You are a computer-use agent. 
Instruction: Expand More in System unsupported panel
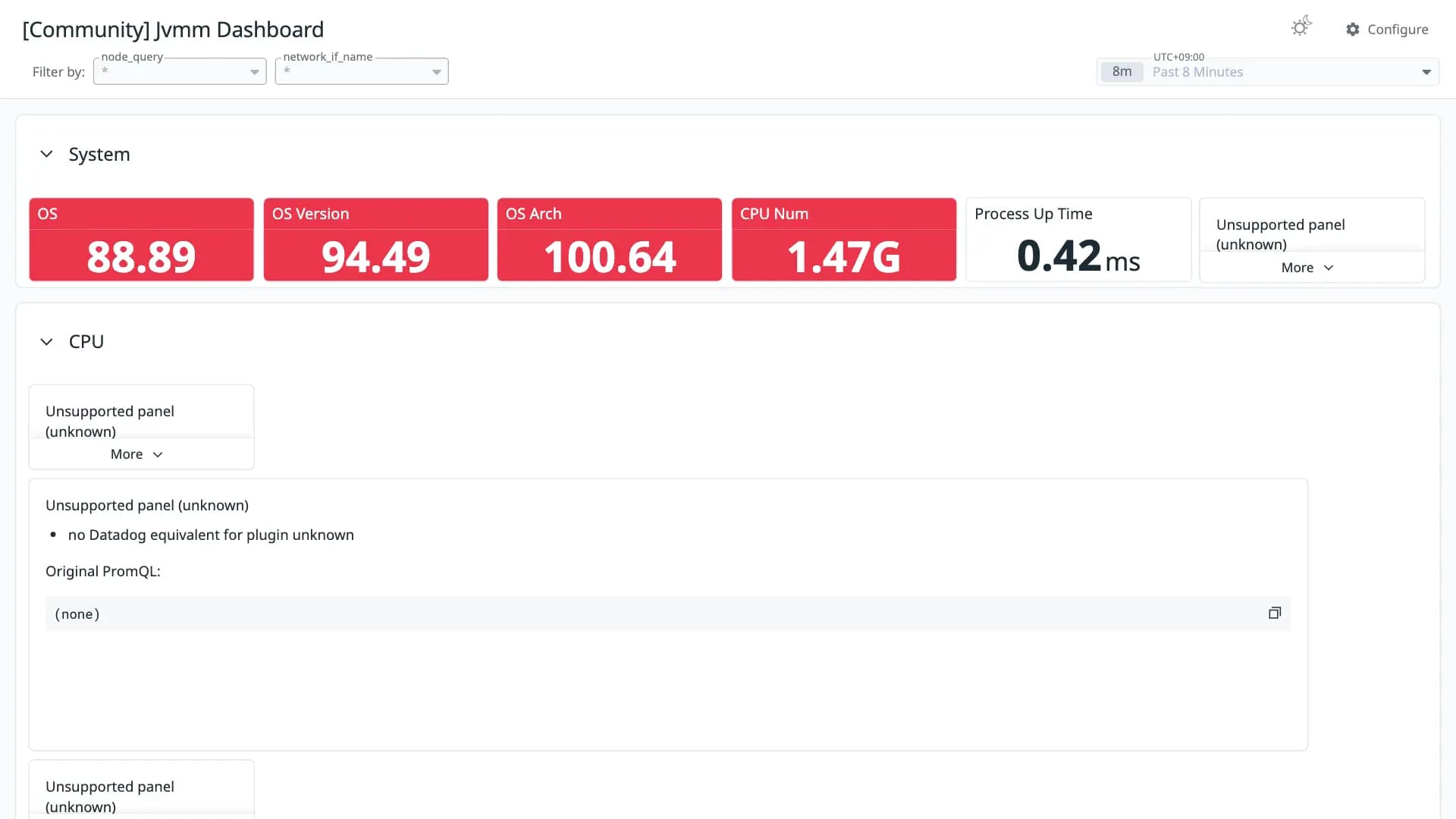[1307, 268]
